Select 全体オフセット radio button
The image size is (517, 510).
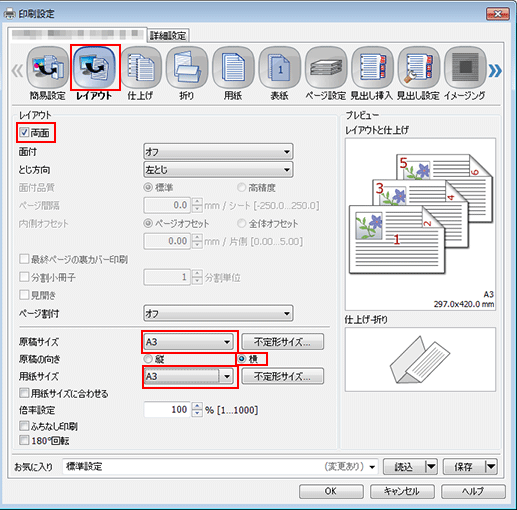tap(242, 223)
